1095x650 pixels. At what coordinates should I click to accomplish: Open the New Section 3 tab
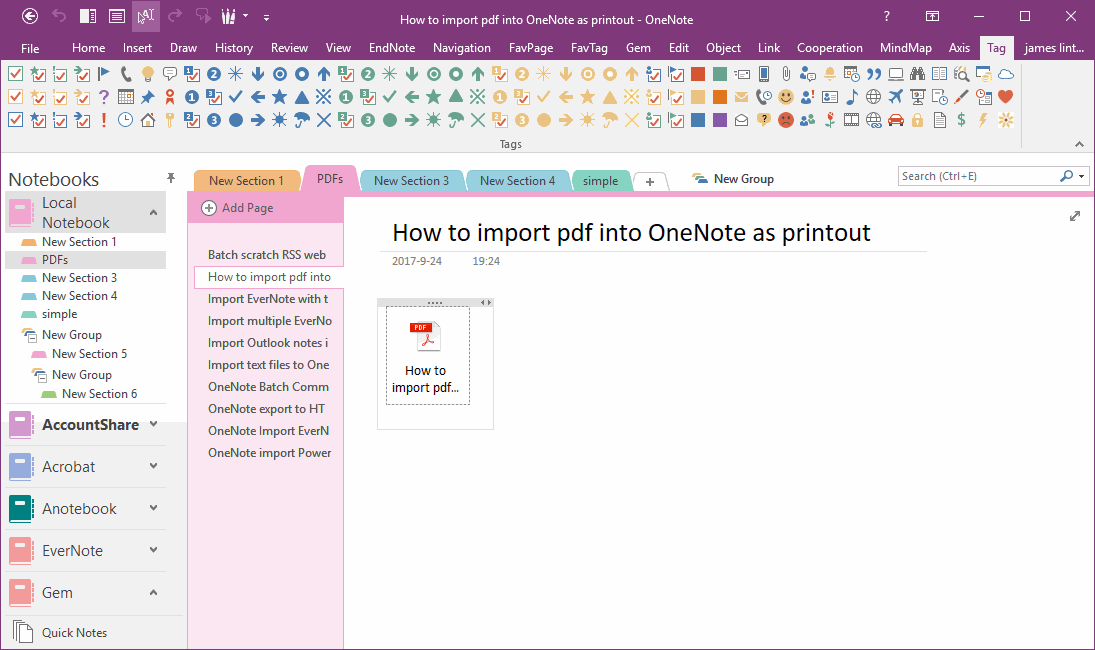pyautogui.click(x=411, y=181)
